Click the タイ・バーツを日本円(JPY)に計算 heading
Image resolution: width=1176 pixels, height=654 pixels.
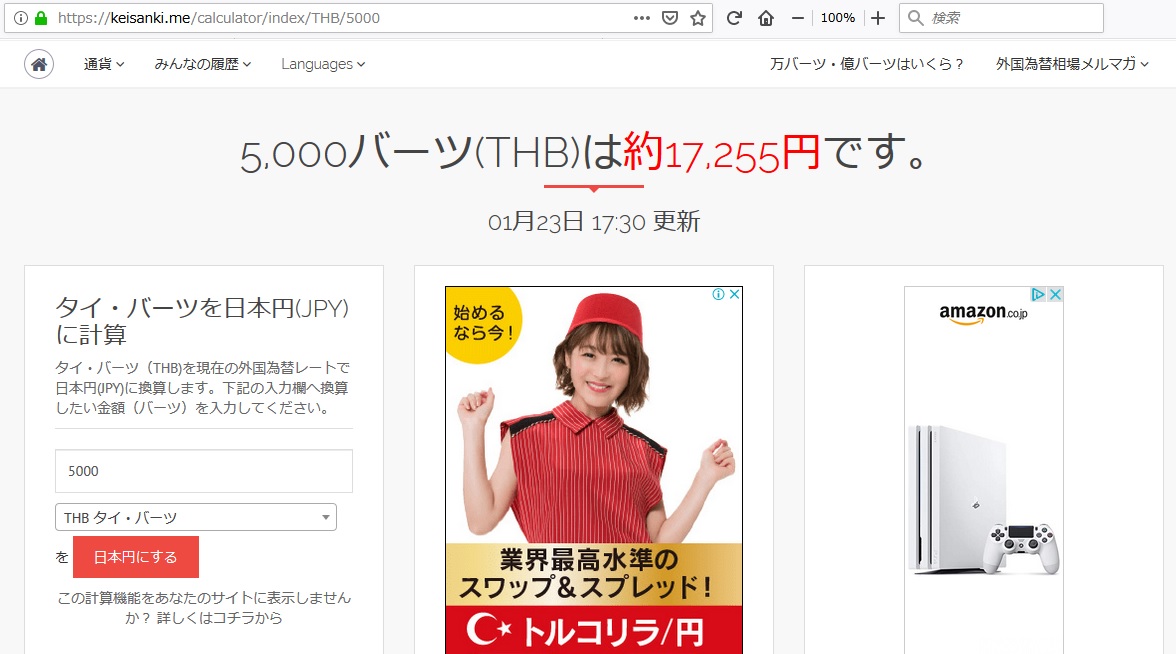tap(202, 321)
